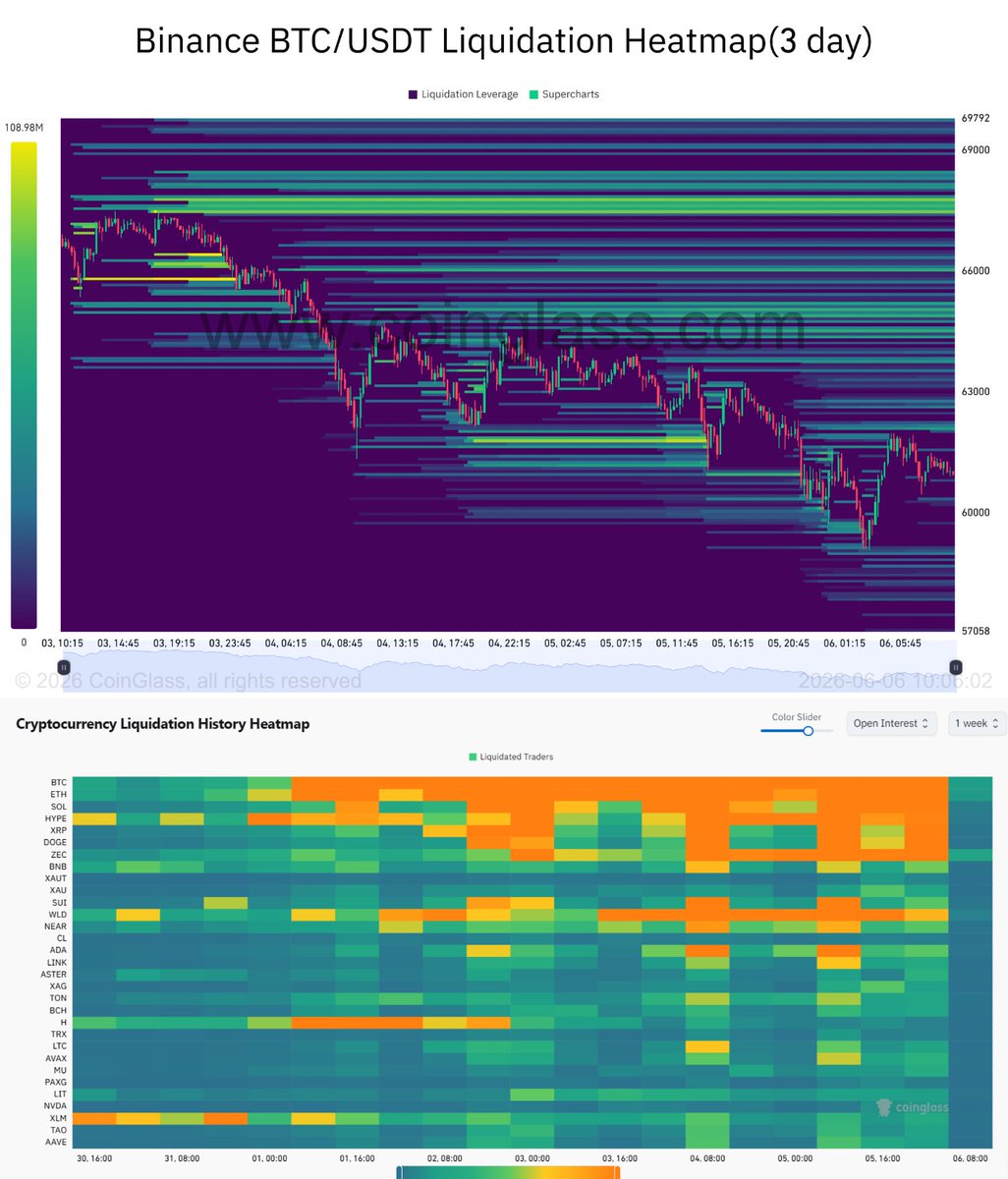Select the AVAX row label

click(x=56, y=1057)
